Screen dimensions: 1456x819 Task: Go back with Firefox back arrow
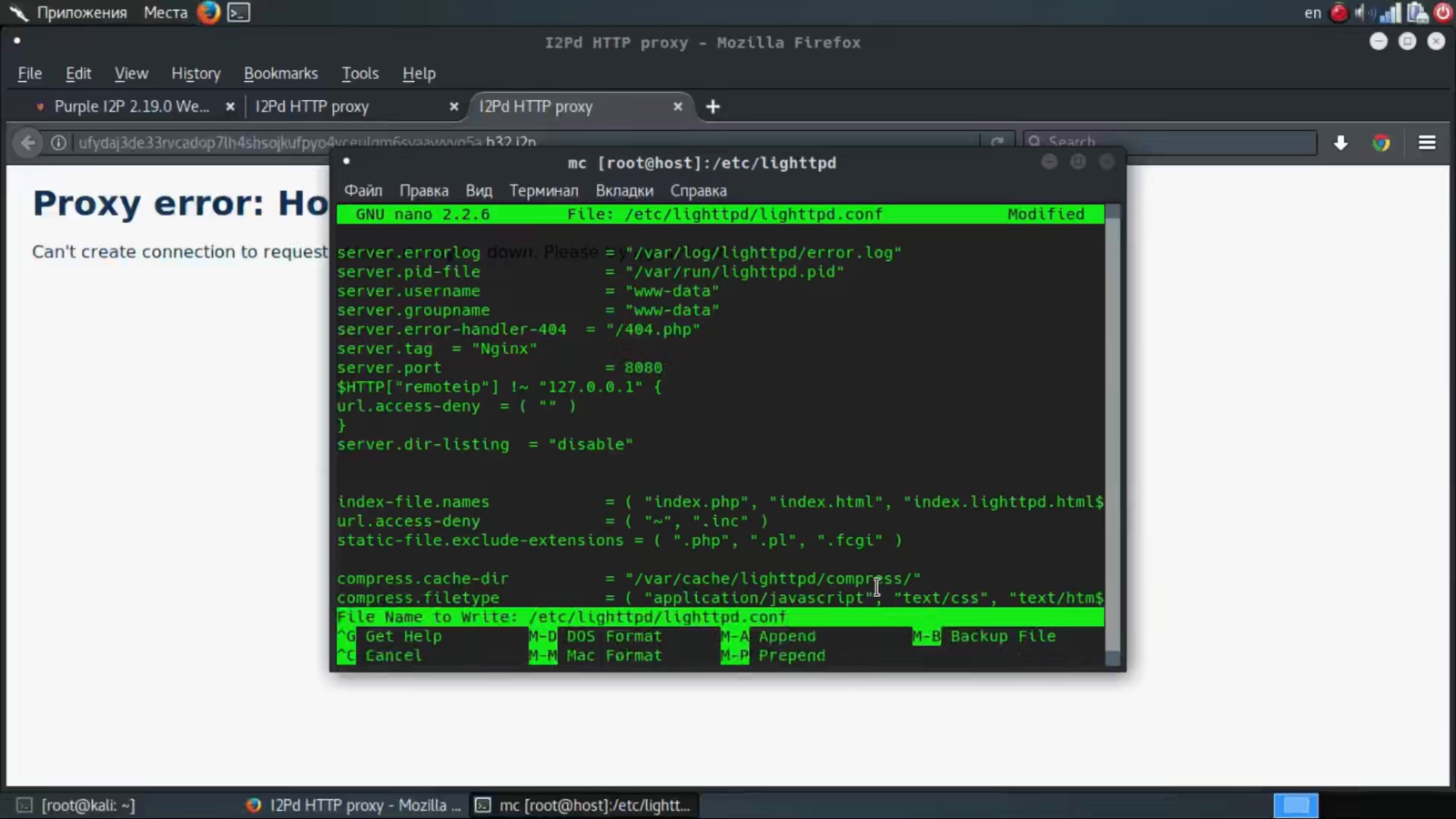coord(28,143)
